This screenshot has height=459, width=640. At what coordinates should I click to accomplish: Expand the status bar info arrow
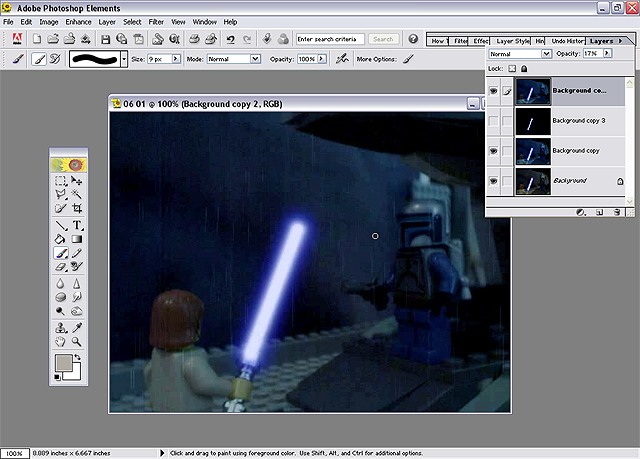point(162,453)
